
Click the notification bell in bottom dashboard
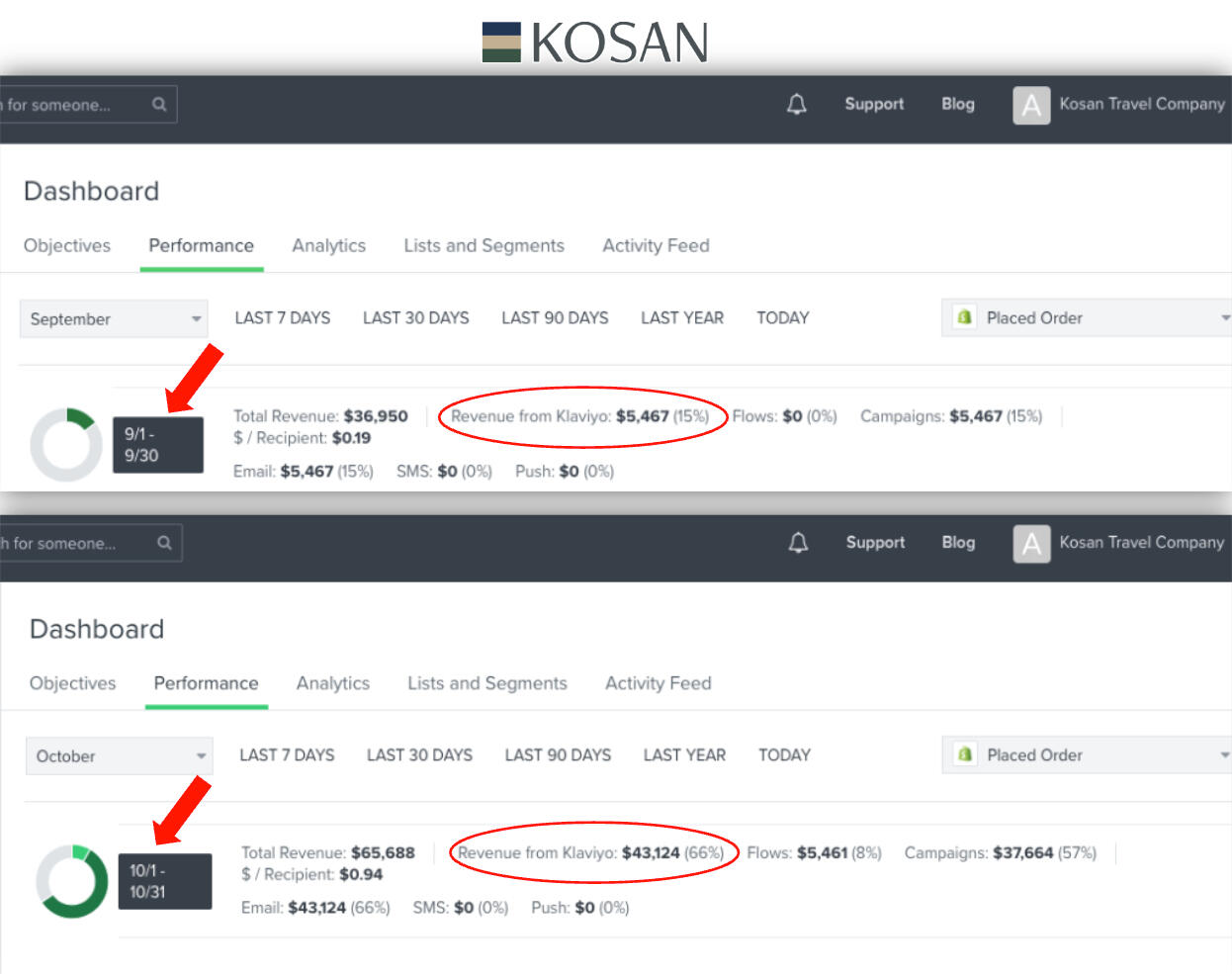[x=798, y=542]
